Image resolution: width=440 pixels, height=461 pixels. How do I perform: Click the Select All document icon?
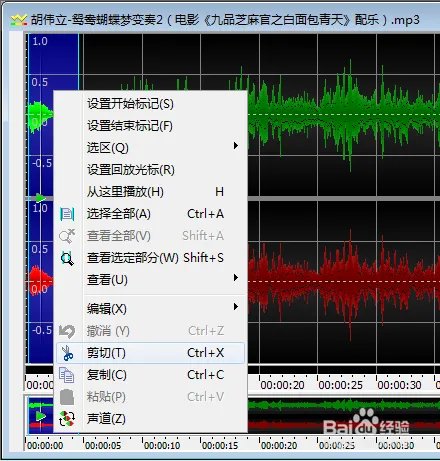point(67,214)
